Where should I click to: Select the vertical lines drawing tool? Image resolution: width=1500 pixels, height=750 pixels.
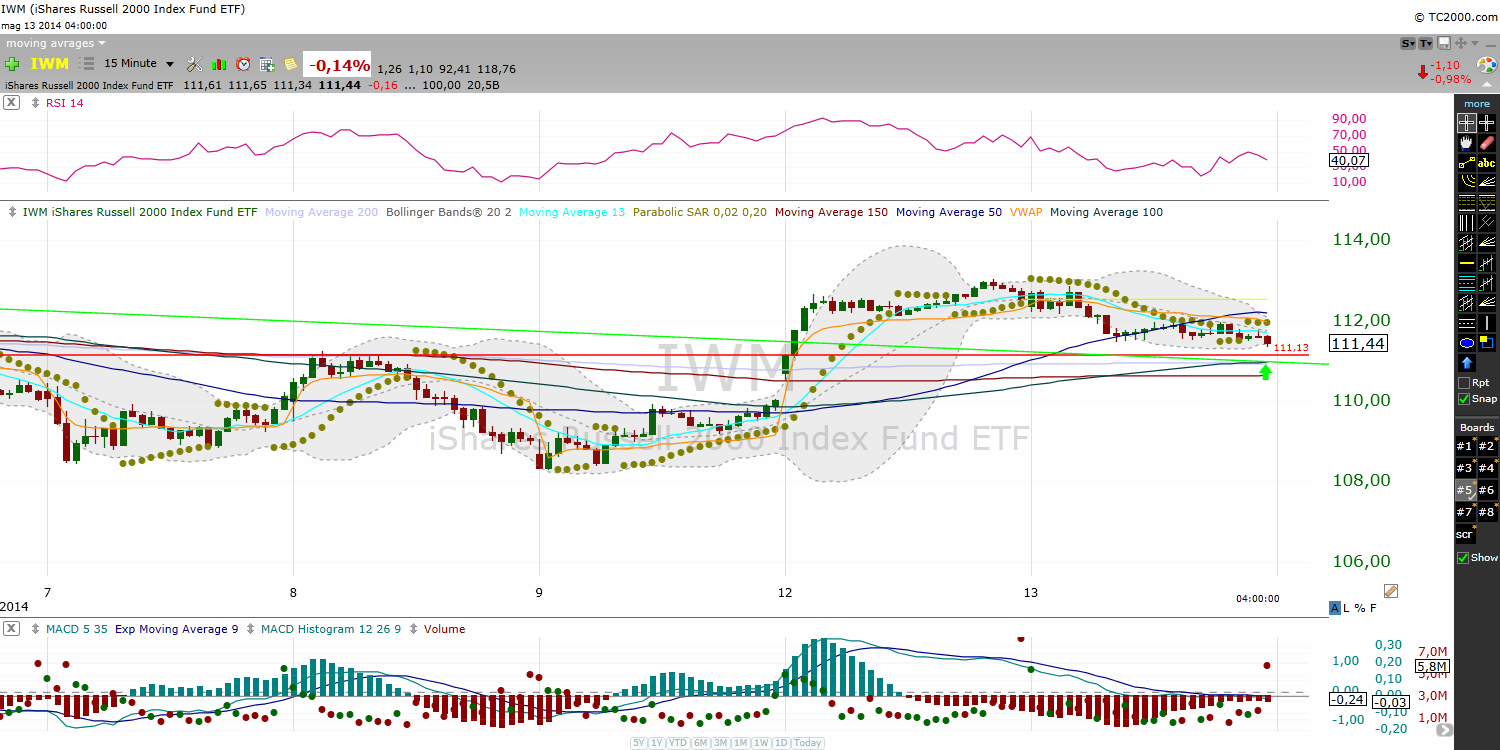point(1466,222)
